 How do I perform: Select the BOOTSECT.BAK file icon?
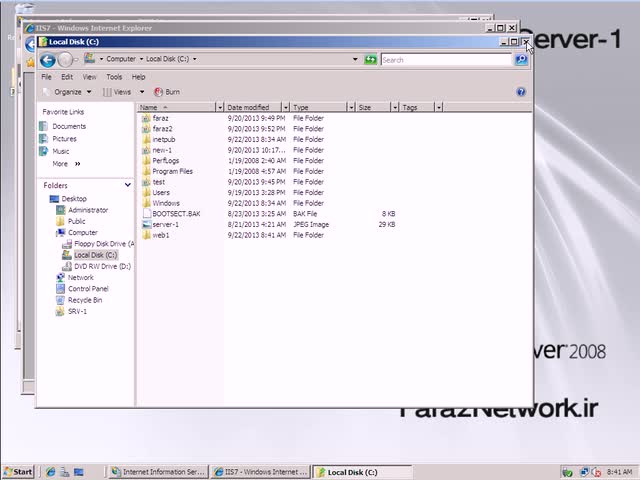146,214
